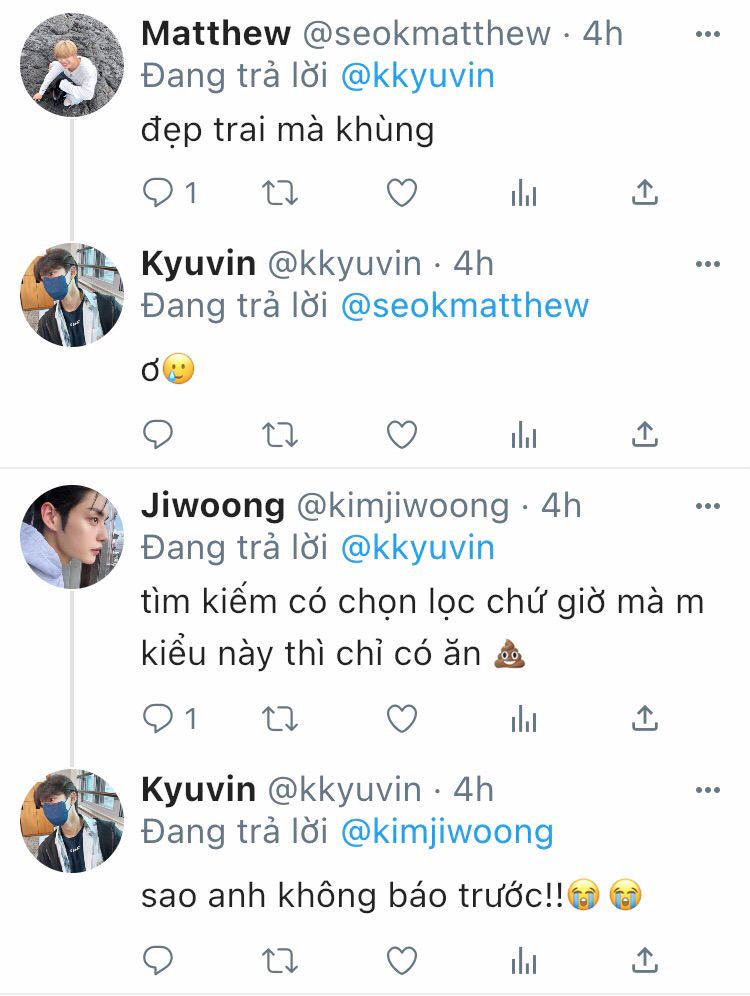
Task: Open more options on Kyuvin's last reply
Action: [708, 790]
